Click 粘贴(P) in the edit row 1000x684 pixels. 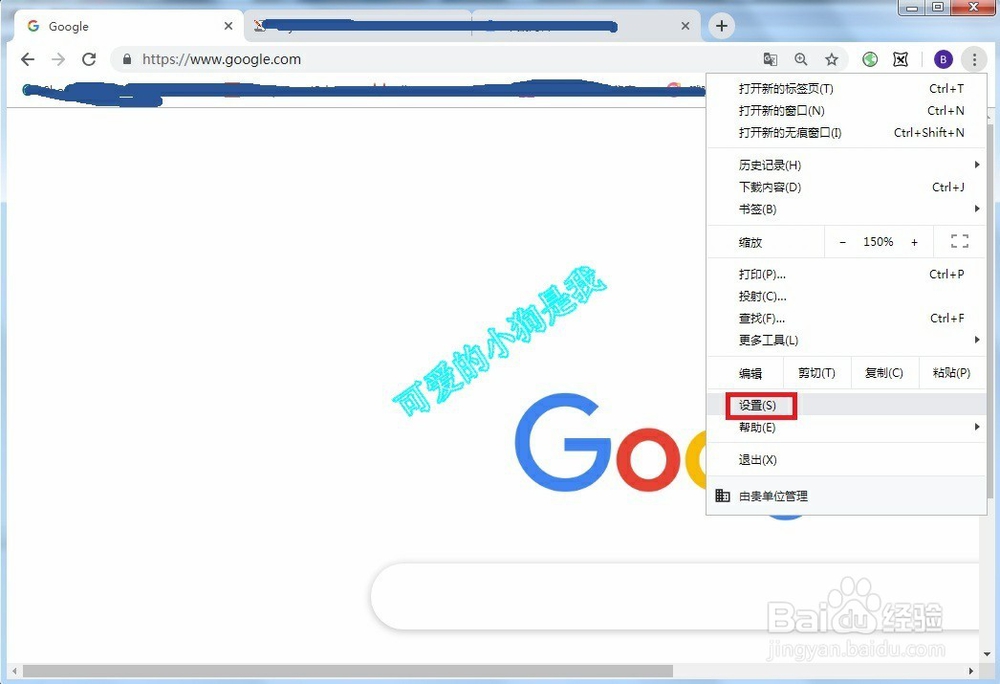click(952, 373)
